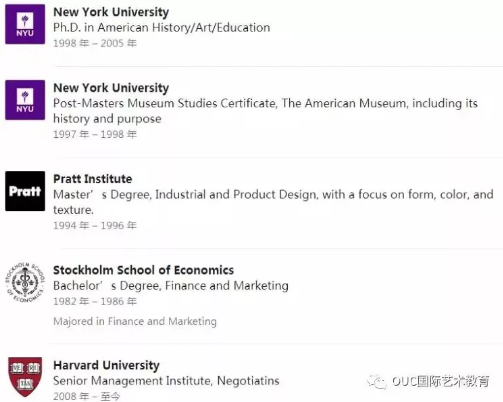Click the Stockholm School of Economics title
Viewport: 503px width, 402px height.
pos(144,270)
